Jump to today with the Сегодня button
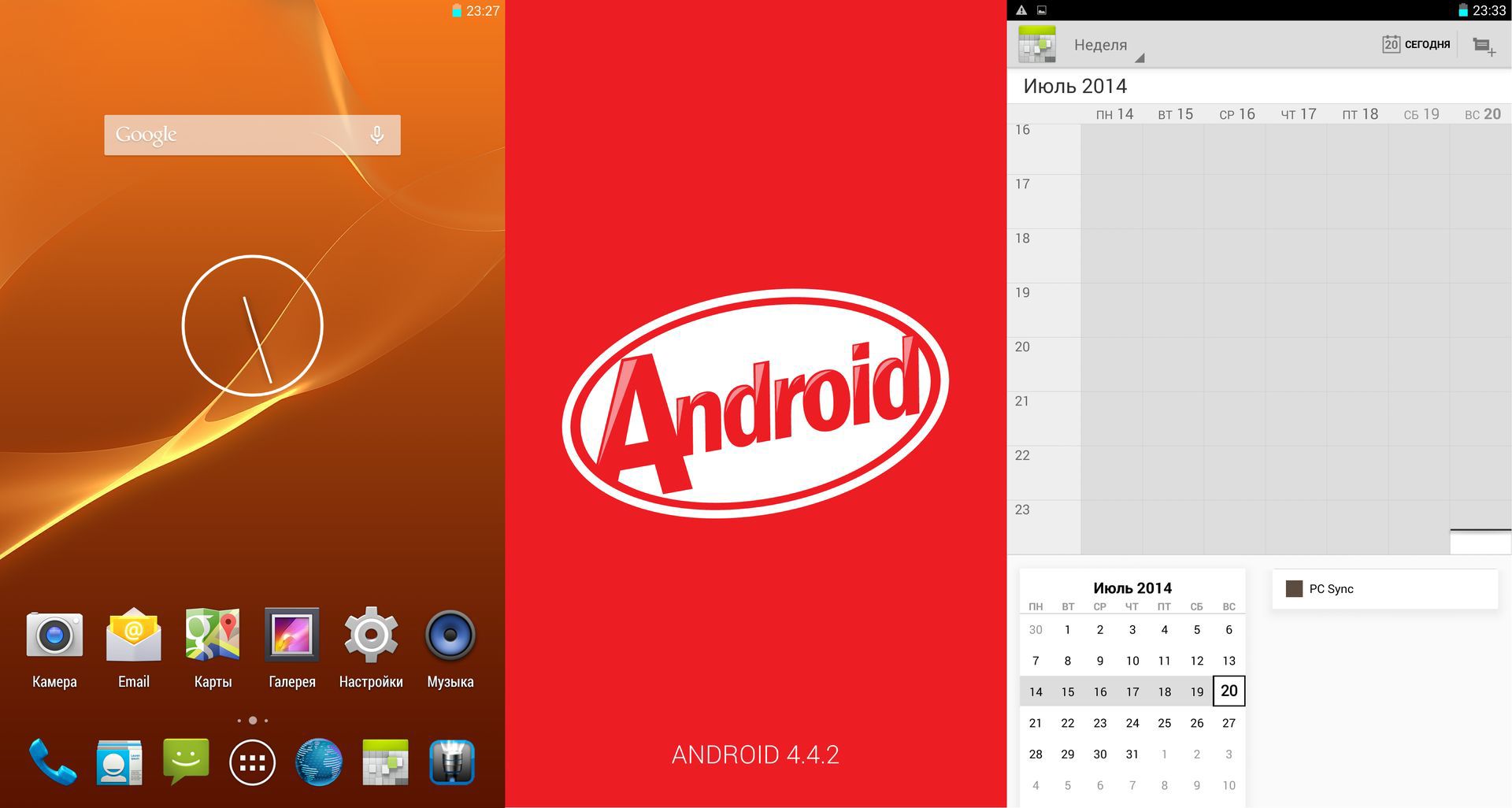Viewport: 1512px width, 808px height. tap(1416, 44)
